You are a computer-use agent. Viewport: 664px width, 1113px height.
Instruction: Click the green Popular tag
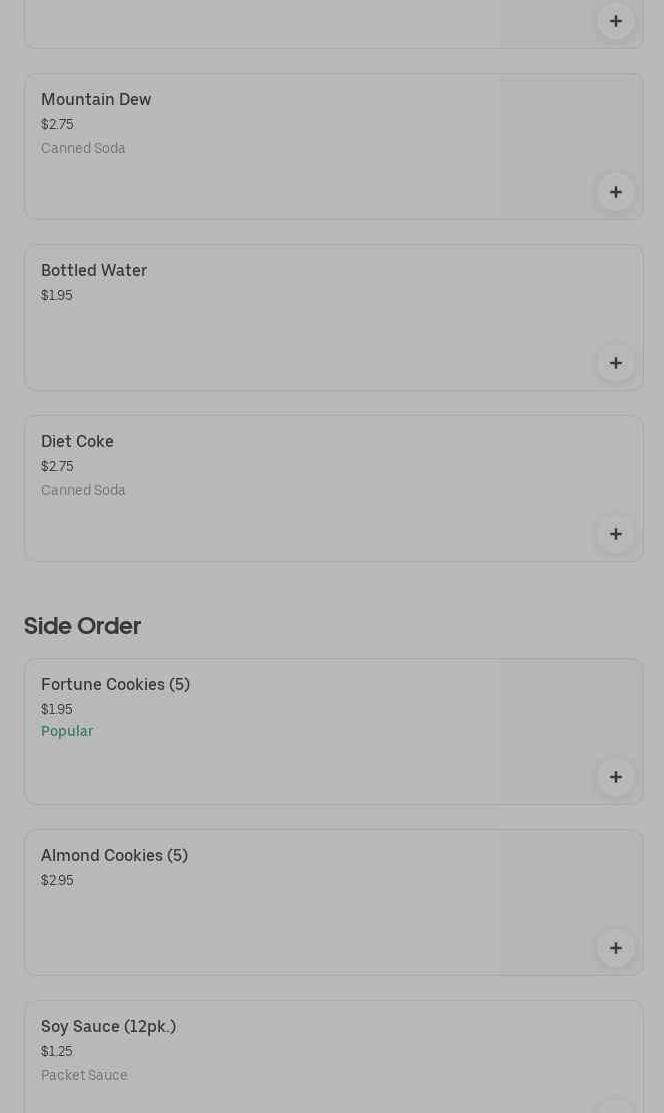tap(67, 732)
